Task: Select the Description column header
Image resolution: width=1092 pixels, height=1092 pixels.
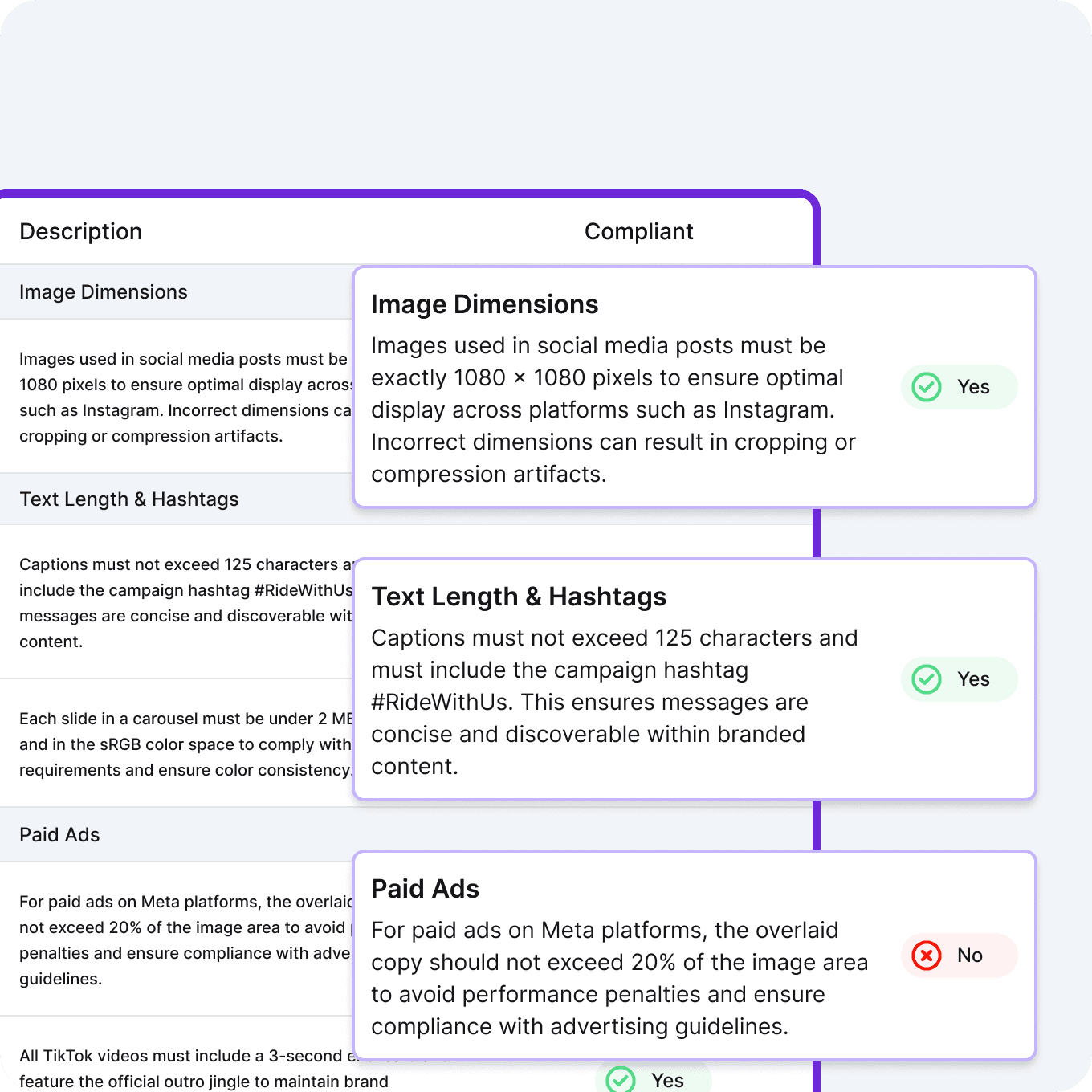Action: (80, 231)
